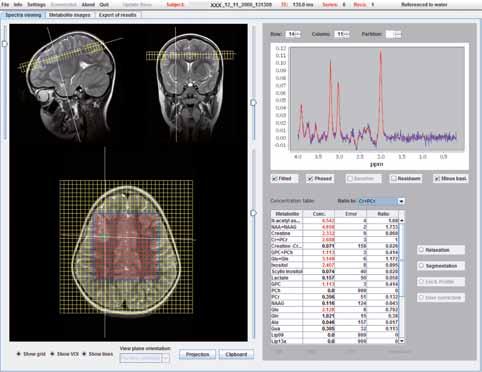This screenshot has height=372, width=482.
Task: Open the Export of results tab
Action: pyautogui.click(x=118, y=15)
